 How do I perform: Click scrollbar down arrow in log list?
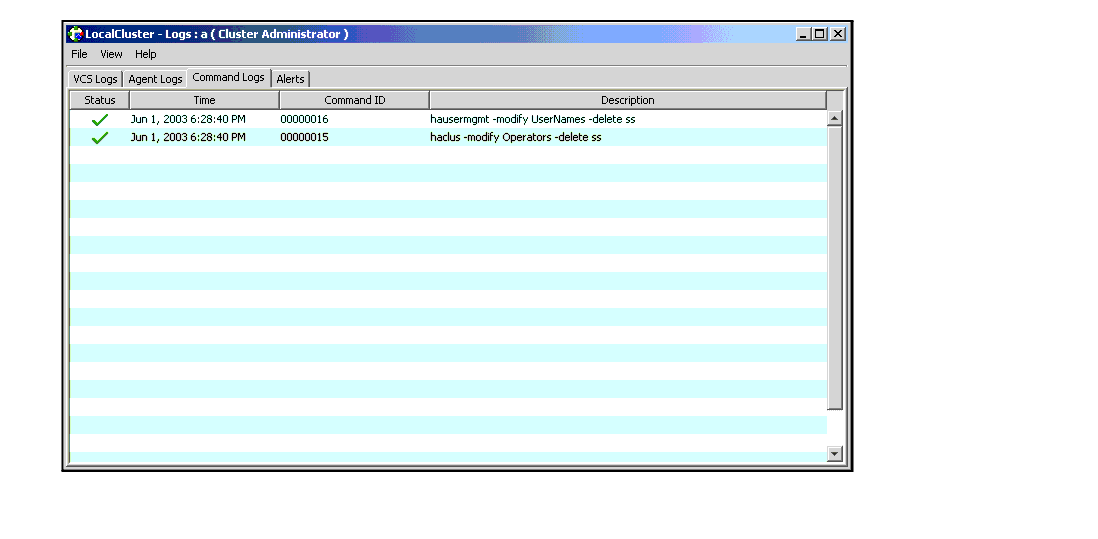point(835,454)
